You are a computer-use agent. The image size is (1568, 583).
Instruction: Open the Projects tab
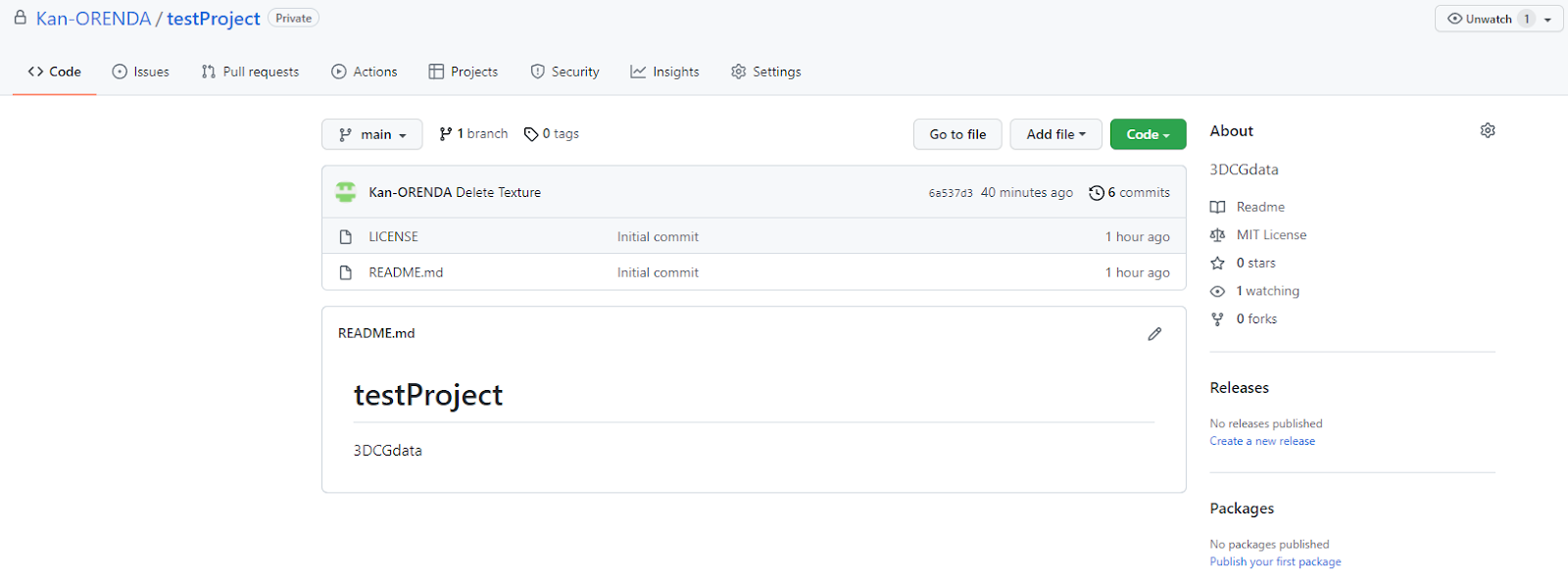[x=463, y=72]
